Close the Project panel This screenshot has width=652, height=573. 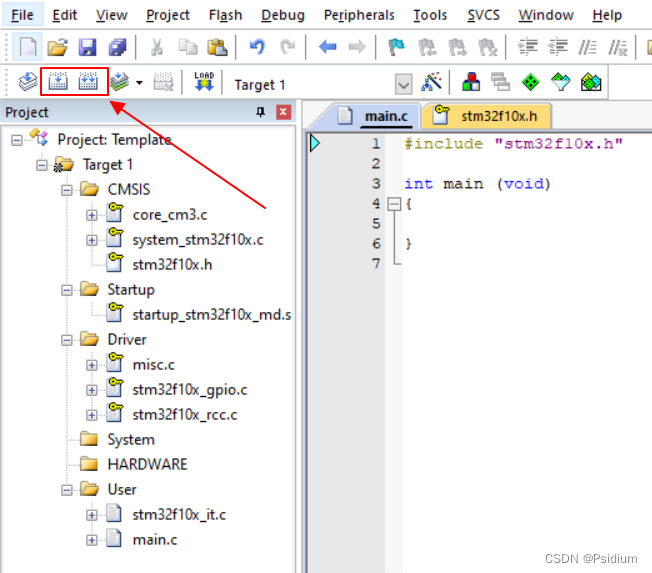pos(284,112)
